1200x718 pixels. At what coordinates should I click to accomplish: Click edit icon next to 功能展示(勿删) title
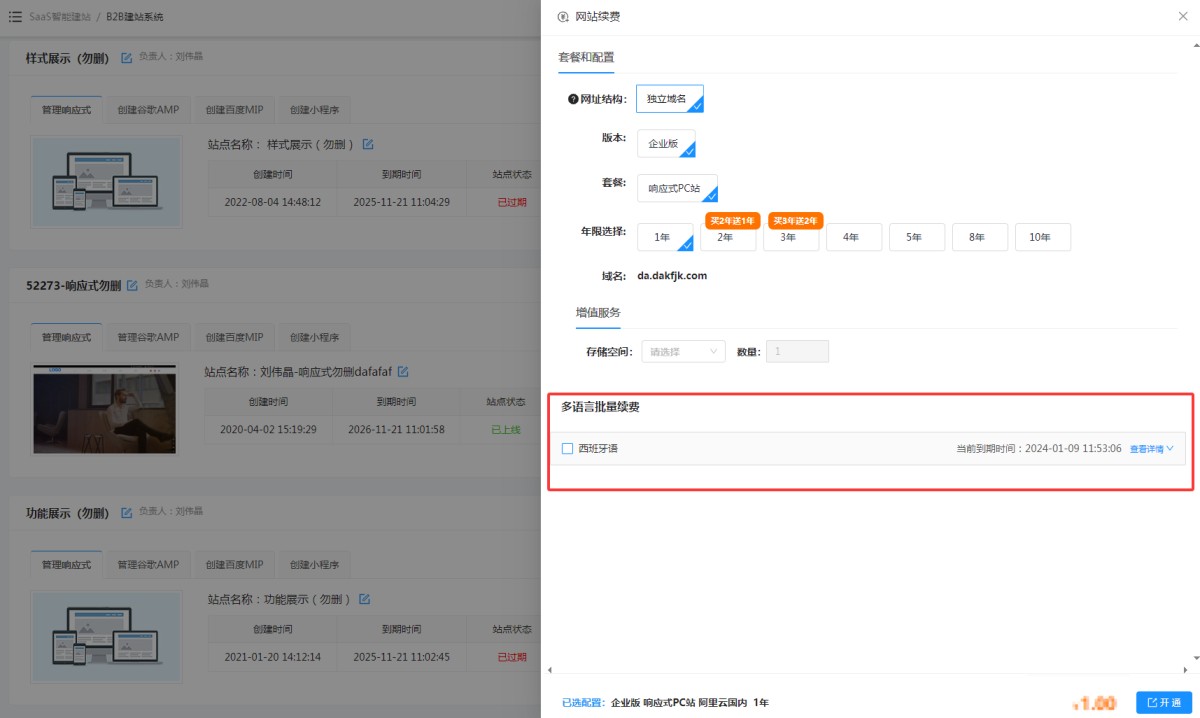[126, 513]
